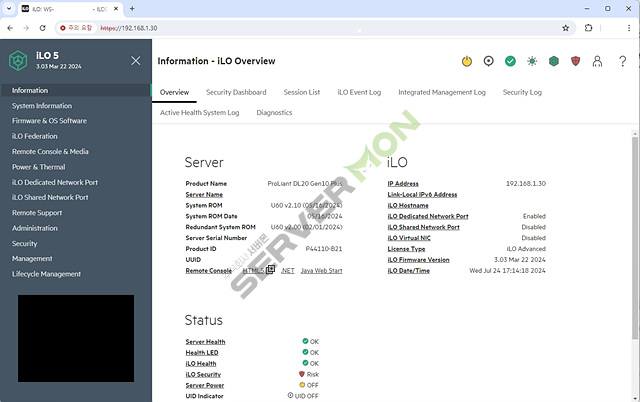The height and width of the screenshot is (402, 640).
Task: Open Lifecycle Management section
Action: click(46, 274)
